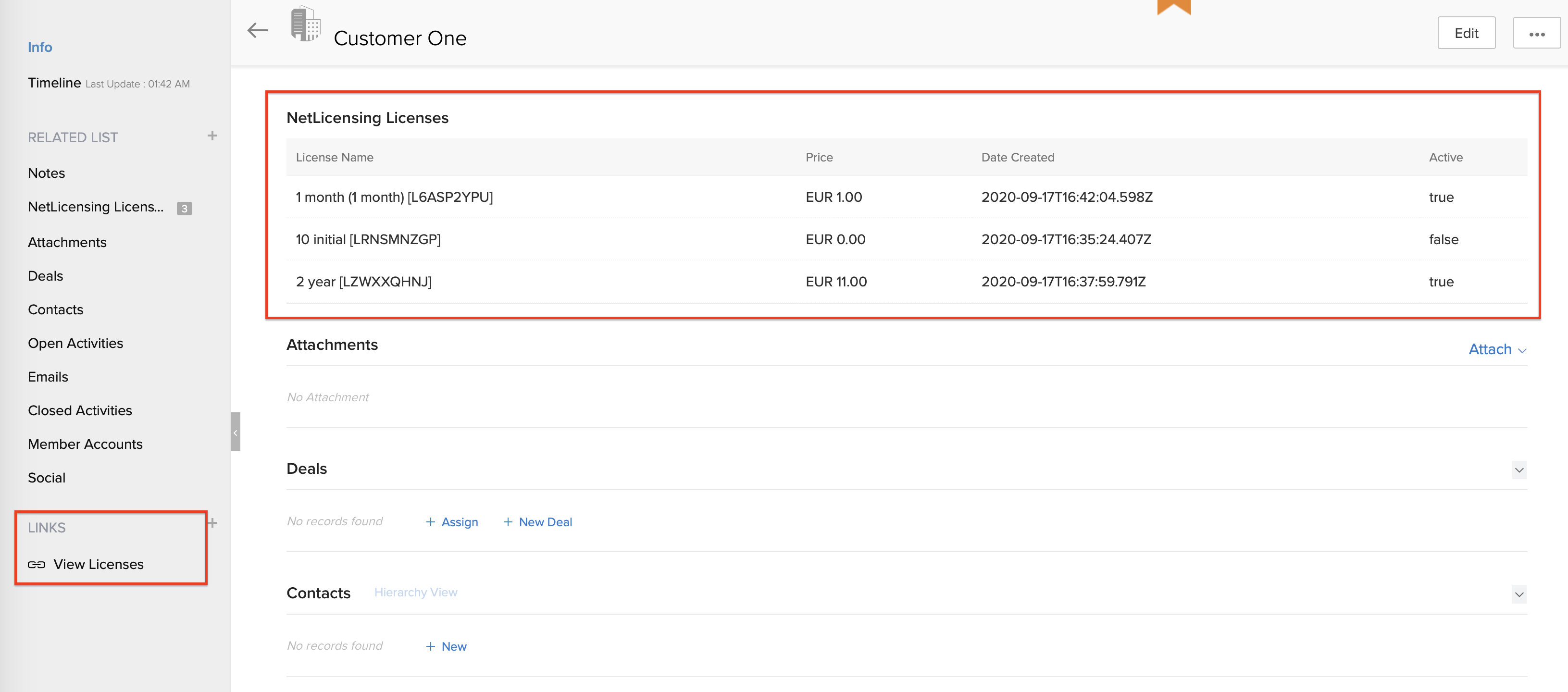Click the Customer One building icon
This screenshot has width=1568, height=692.
pos(306,25)
